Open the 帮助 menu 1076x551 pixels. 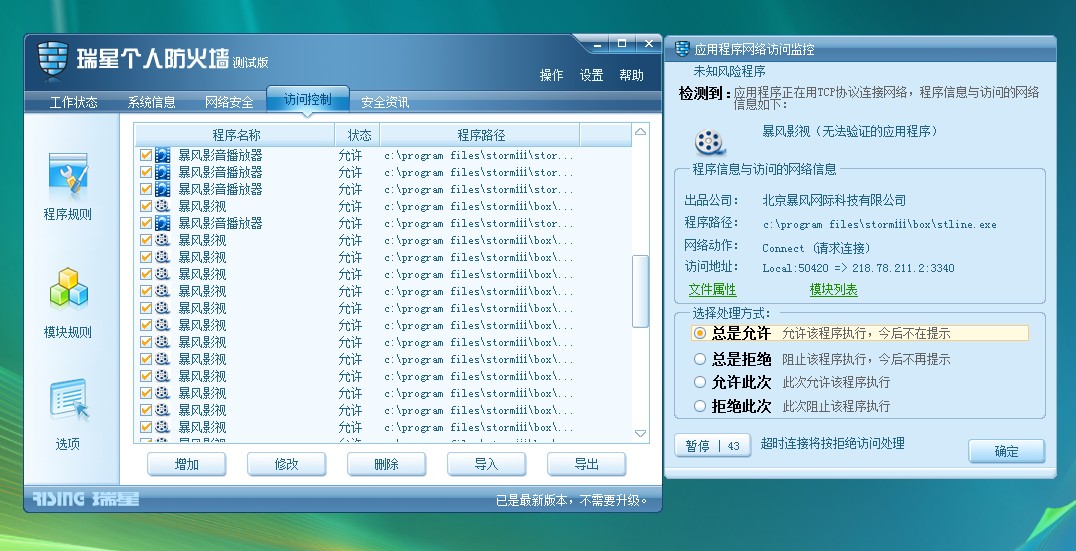click(631, 75)
